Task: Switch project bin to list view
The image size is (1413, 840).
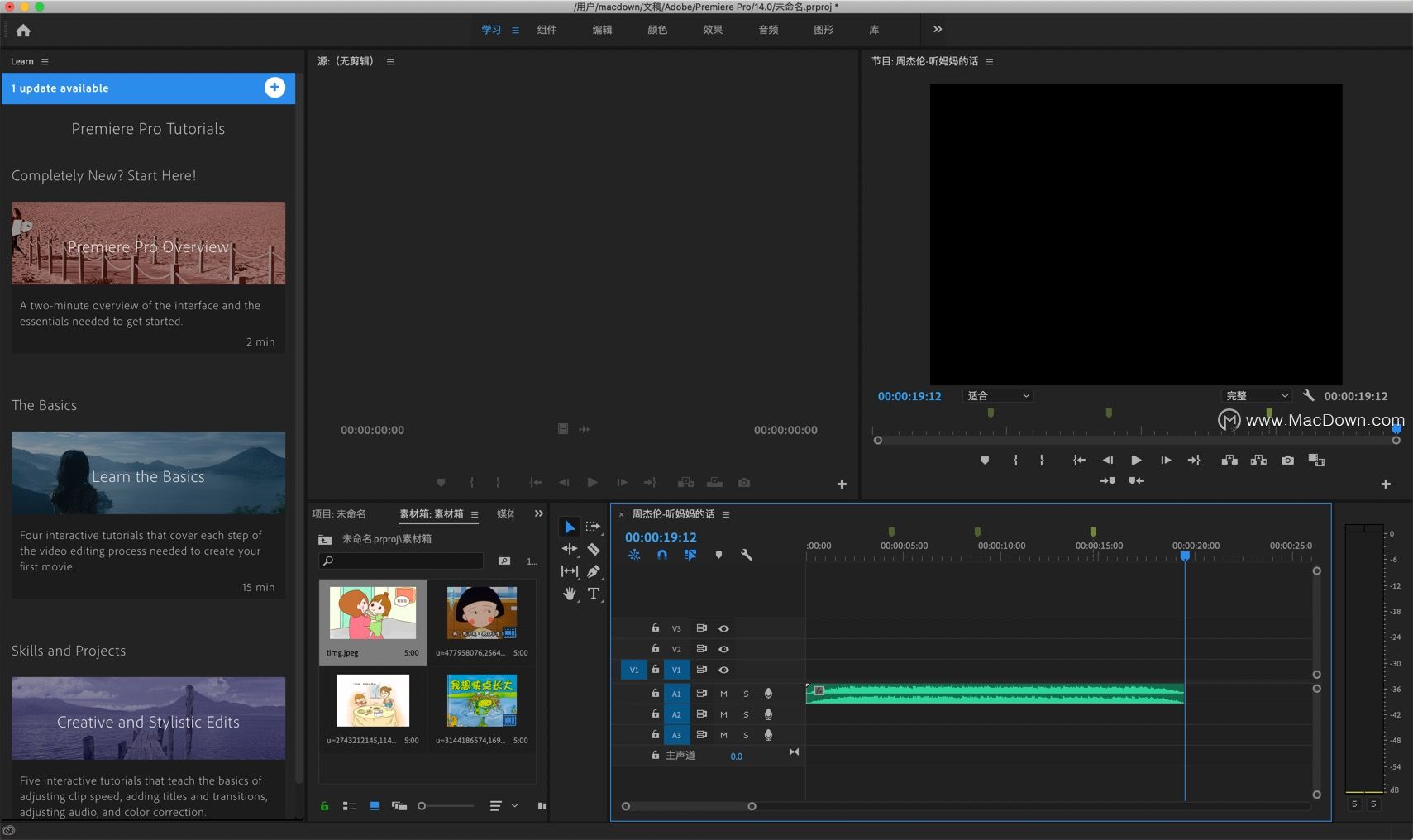Action: pos(350,806)
